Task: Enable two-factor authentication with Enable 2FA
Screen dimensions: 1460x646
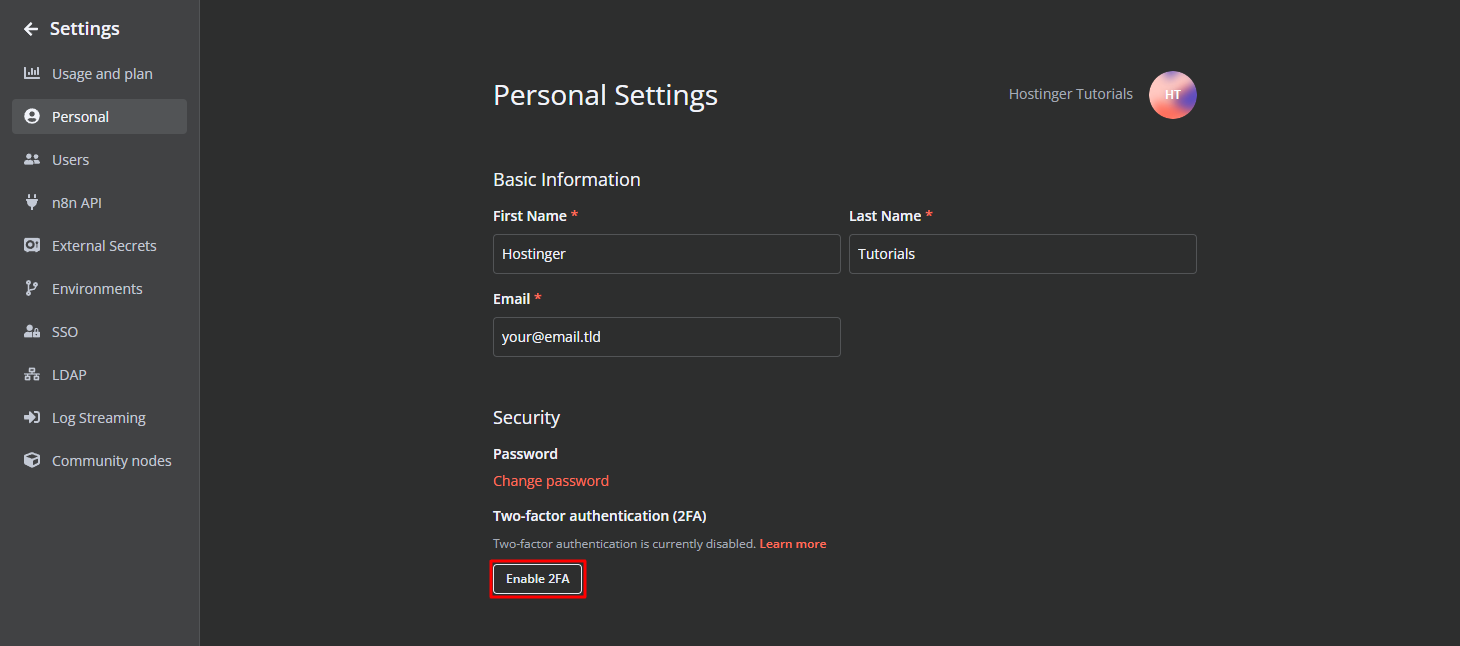Action: click(x=537, y=578)
